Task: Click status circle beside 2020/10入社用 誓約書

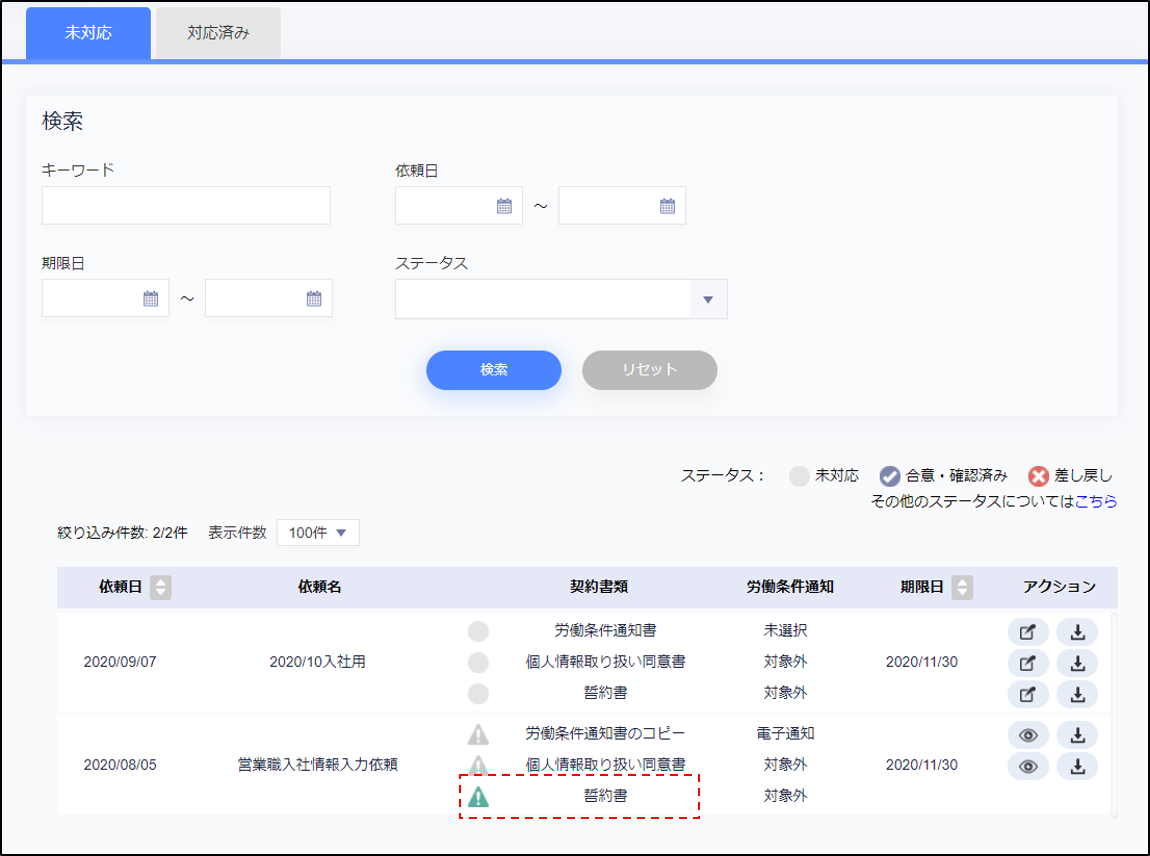Action: (478, 693)
